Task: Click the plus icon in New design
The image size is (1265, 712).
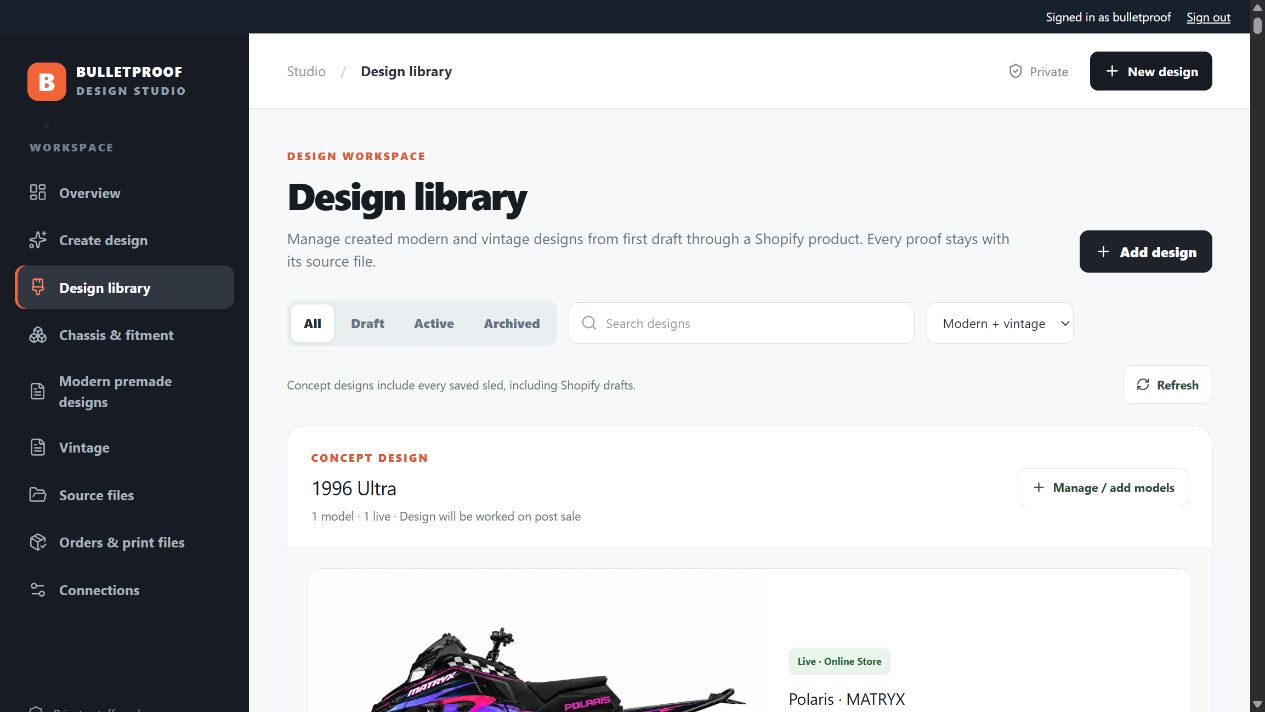Action: [x=1112, y=72]
